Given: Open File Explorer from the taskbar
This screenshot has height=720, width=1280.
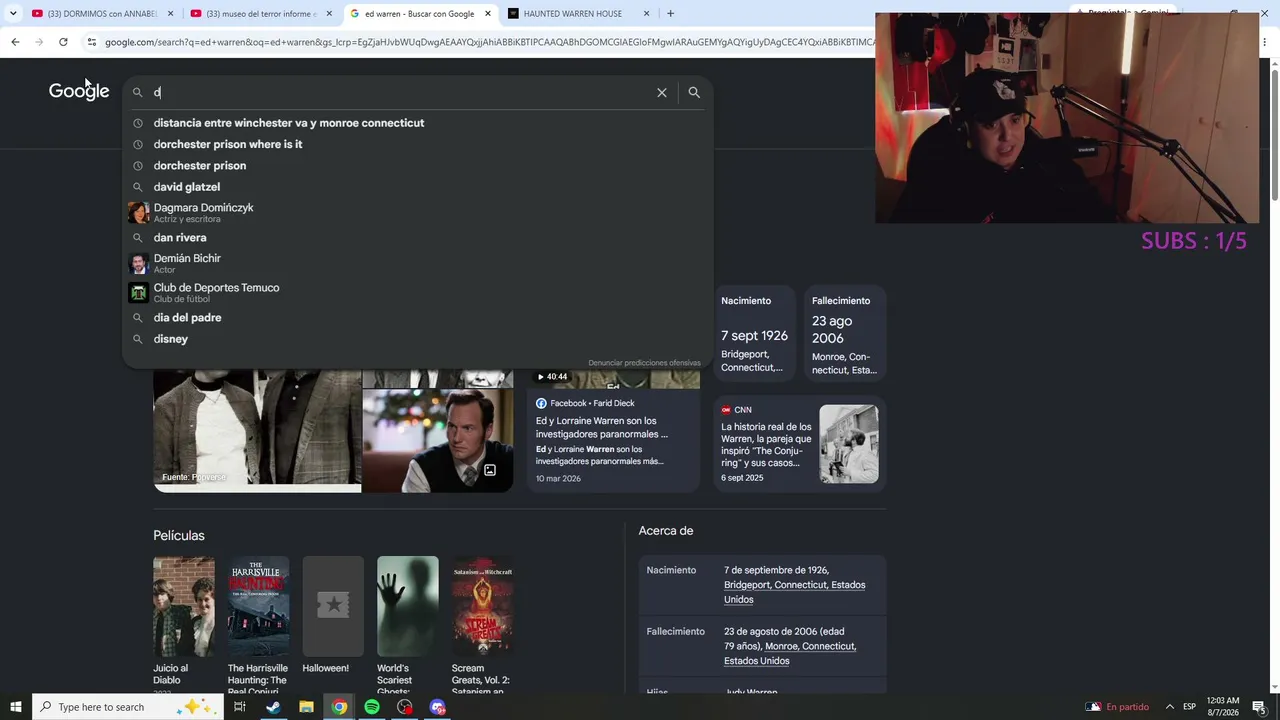Looking at the screenshot, I should (x=306, y=707).
